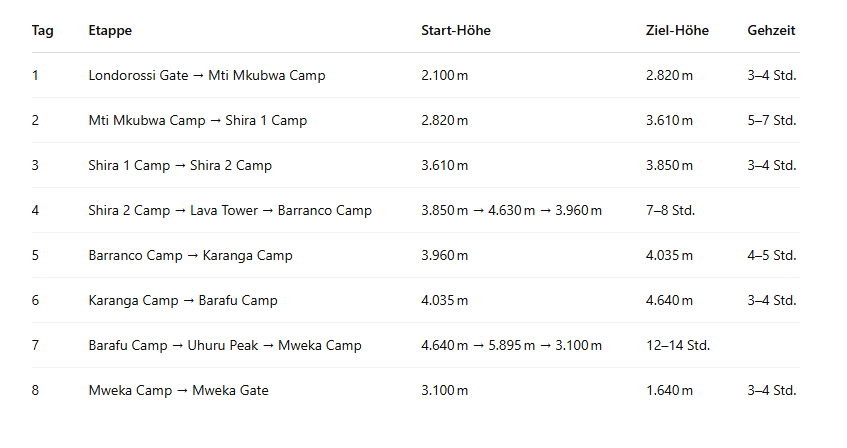Click the Barranco Camp → Karanga Camp stage

click(190, 255)
